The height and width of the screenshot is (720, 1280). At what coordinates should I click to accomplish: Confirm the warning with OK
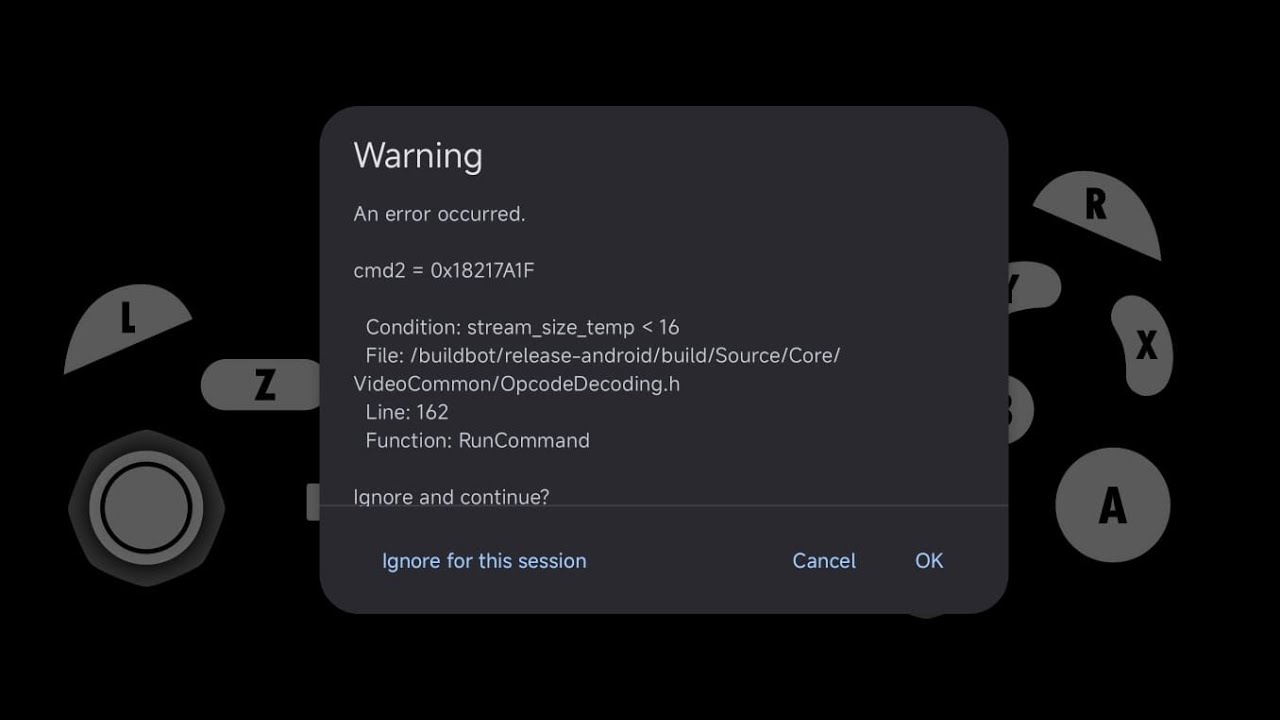tap(929, 561)
